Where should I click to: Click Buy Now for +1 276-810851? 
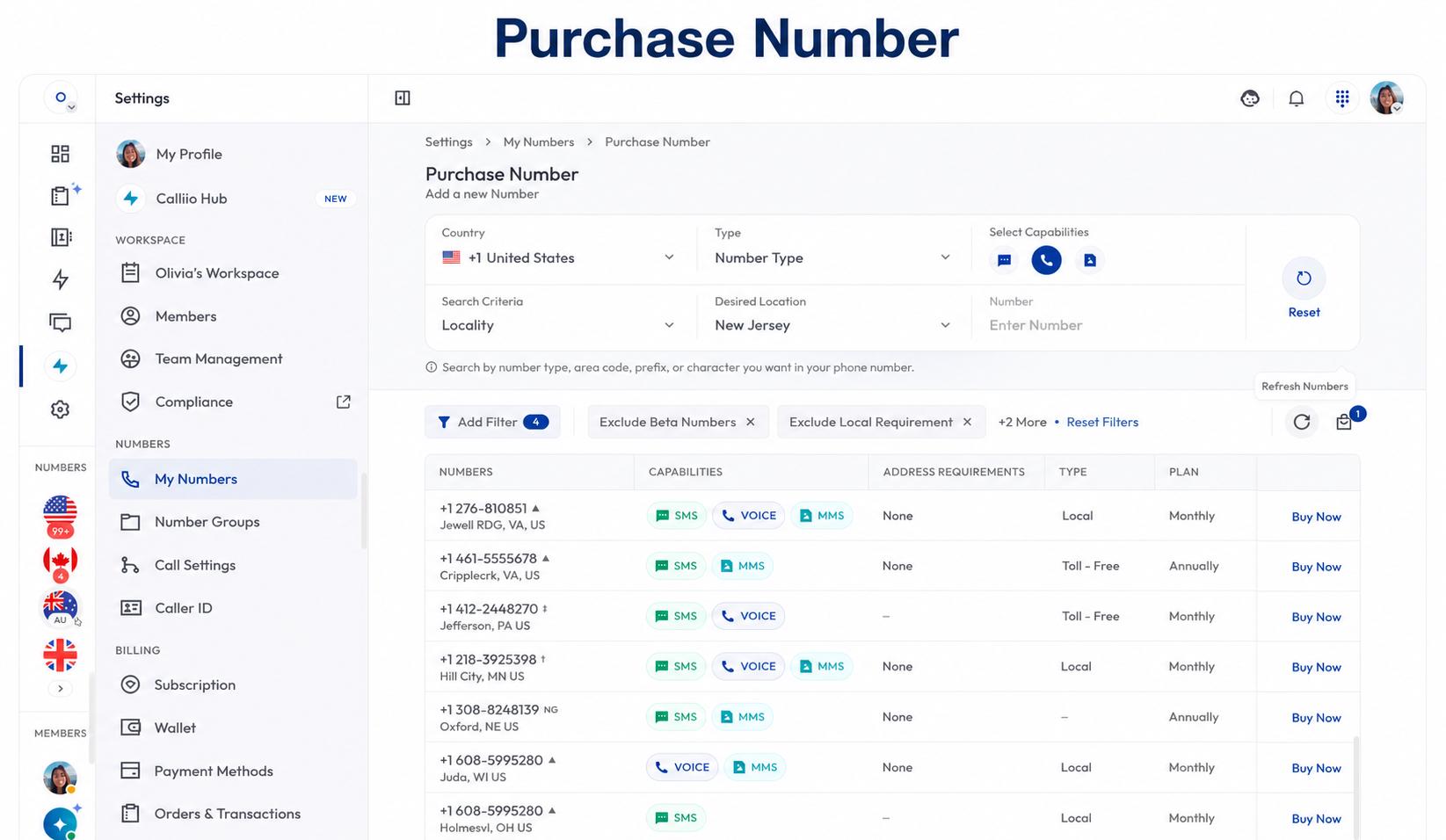pyautogui.click(x=1316, y=517)
